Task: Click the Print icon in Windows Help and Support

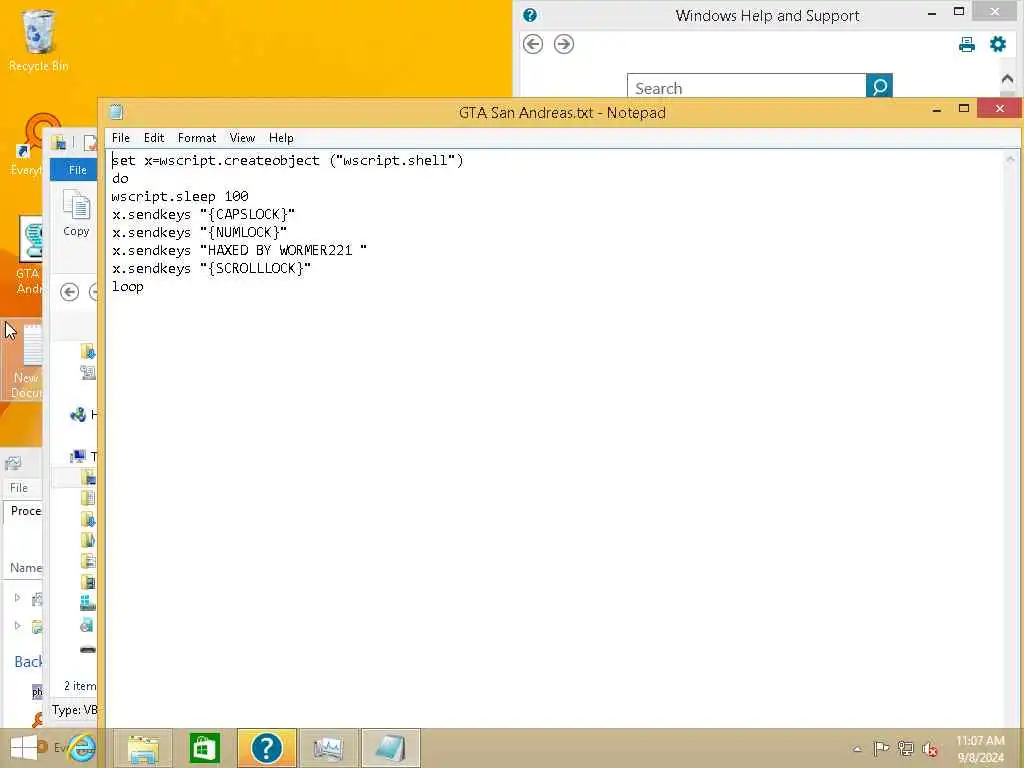Action: 967,44
